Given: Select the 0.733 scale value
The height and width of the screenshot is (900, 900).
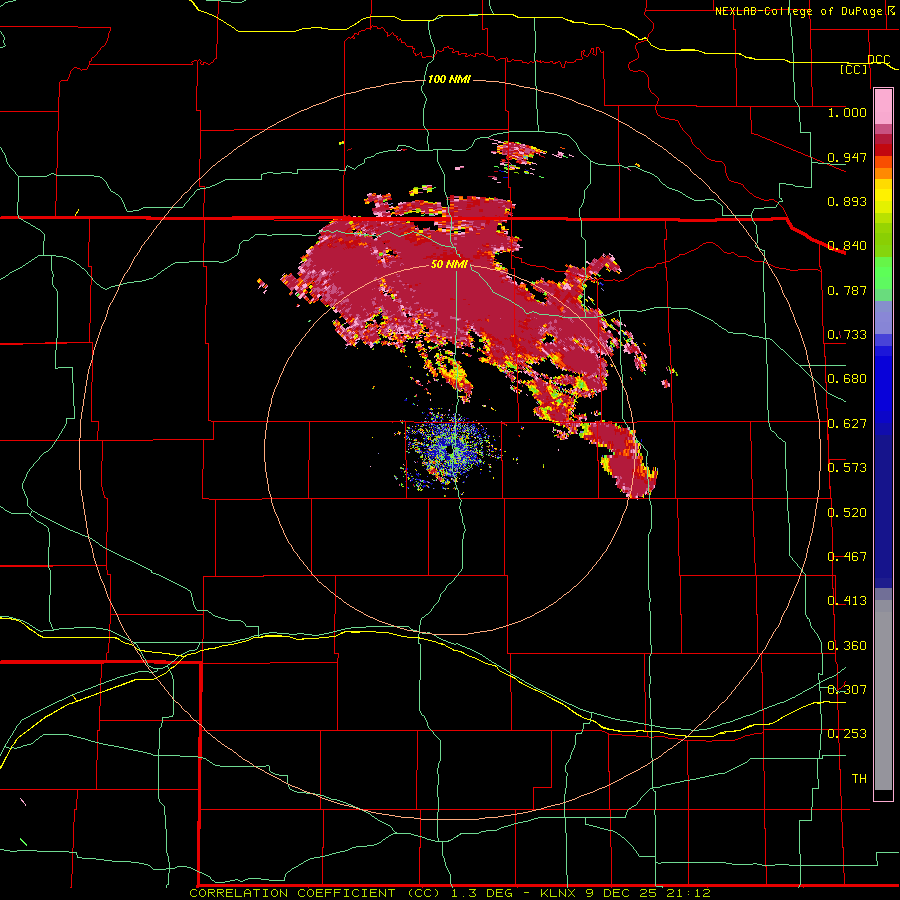Looking at the screenshot, I should (x=847, y=335).
